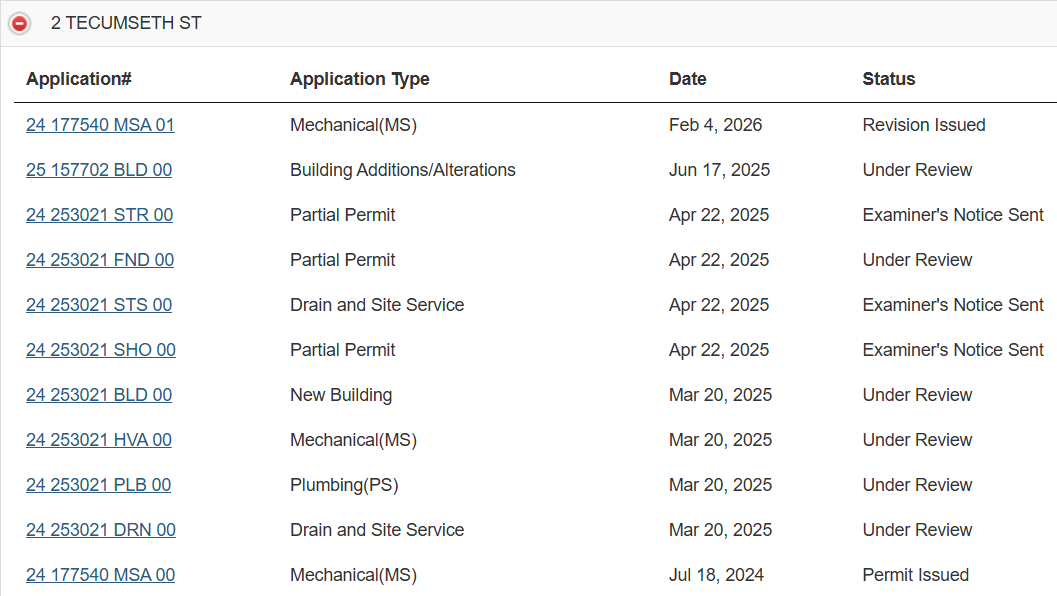Click the Application# column header

point(79,79)
